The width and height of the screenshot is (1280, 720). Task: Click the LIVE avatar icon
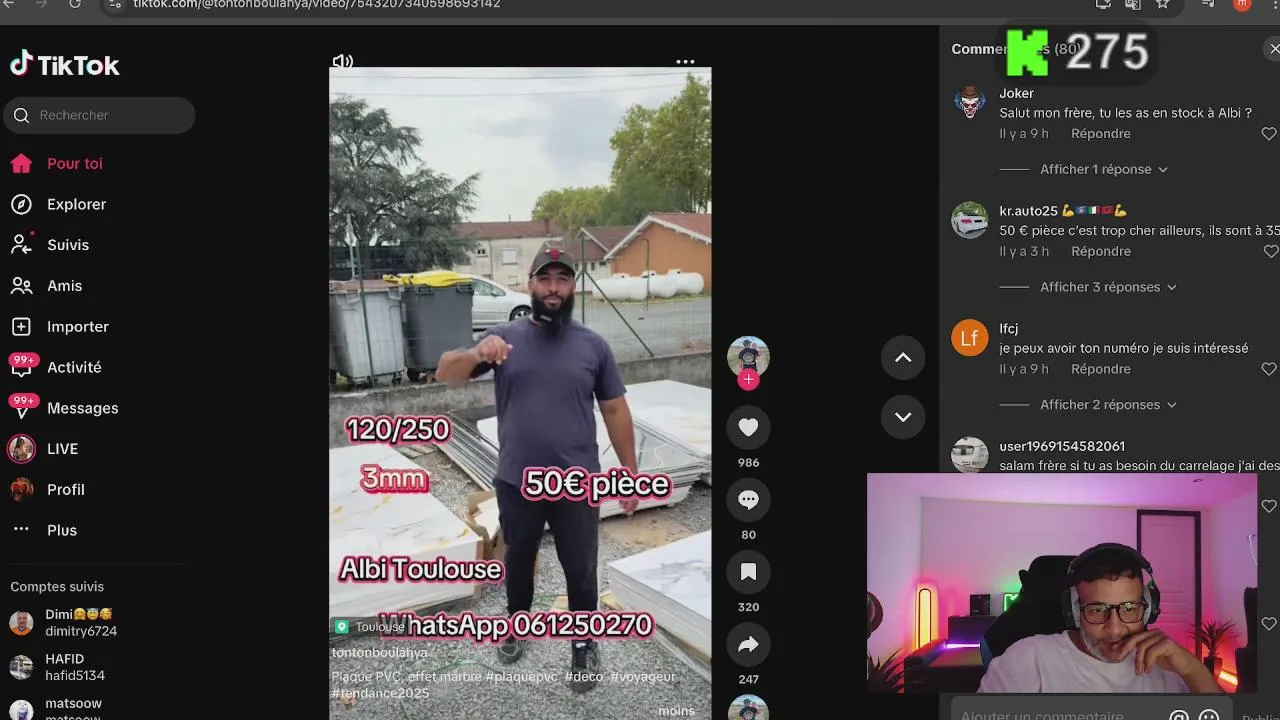tap(21, 449)
